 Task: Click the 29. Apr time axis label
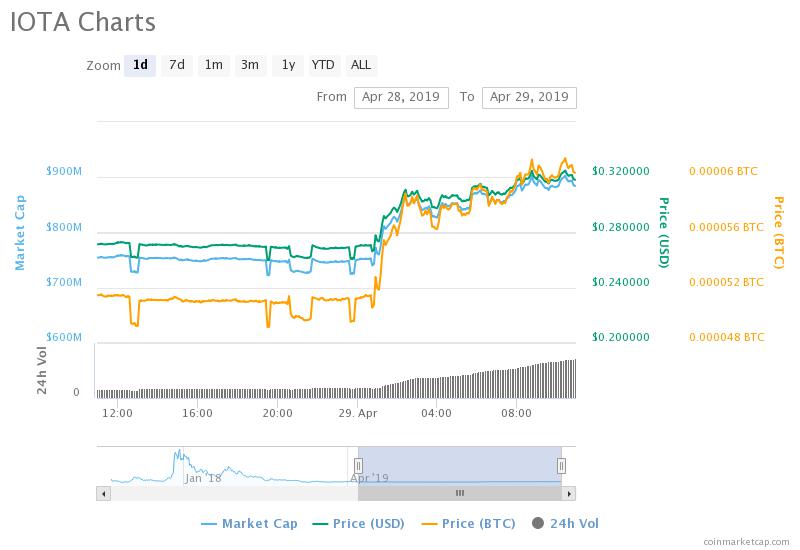[x=358, y=413]
